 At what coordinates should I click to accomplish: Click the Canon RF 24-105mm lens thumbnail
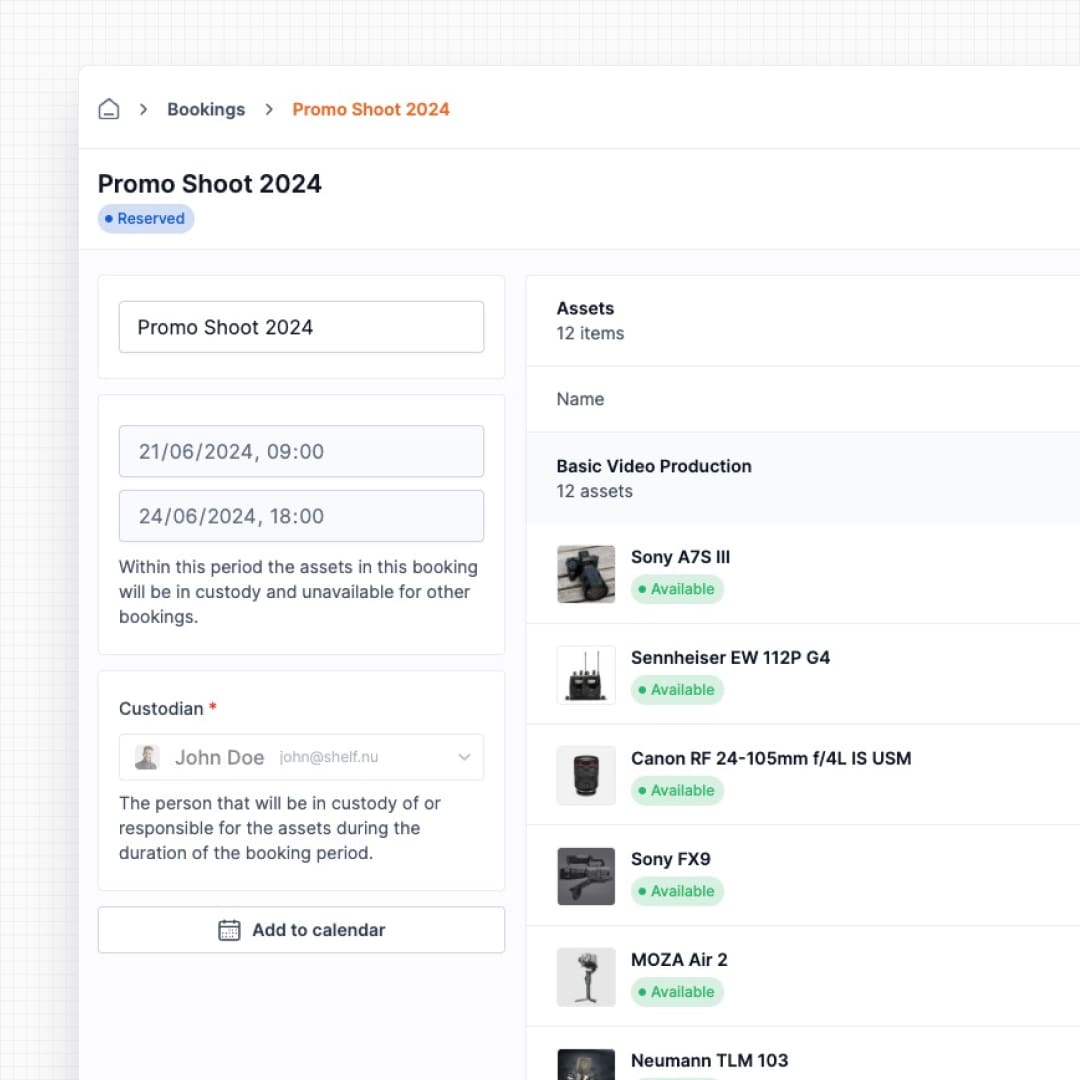click(586, 775)
